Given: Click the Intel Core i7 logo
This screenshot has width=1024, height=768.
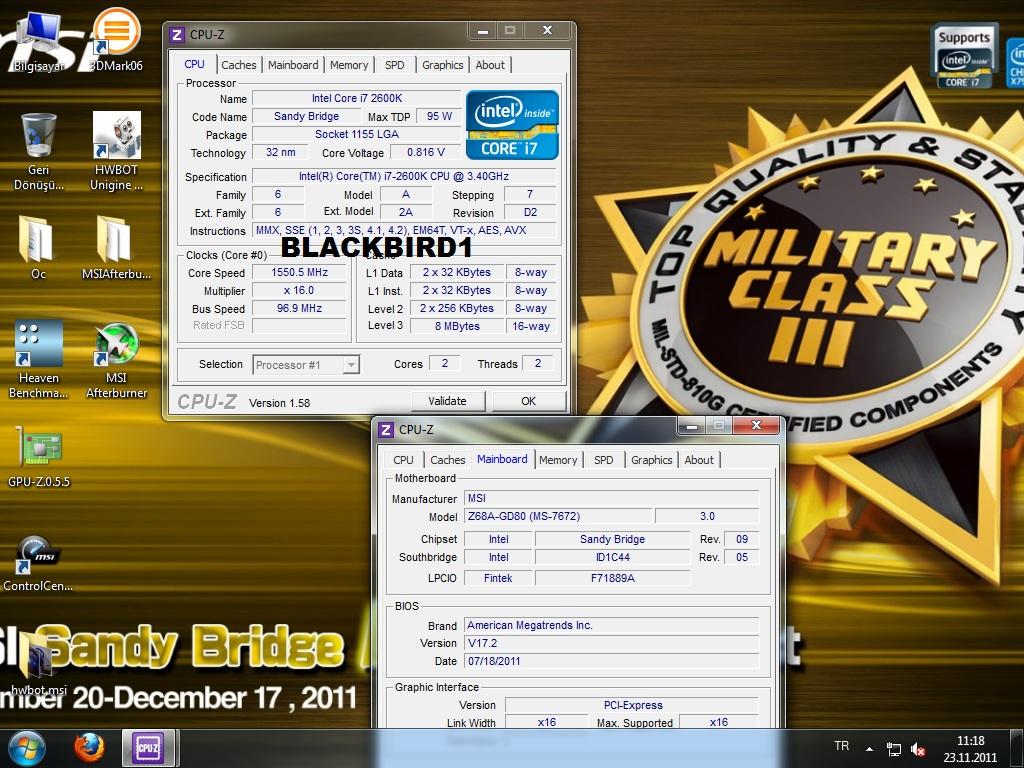Looking at the screenshot, I should pos(512,125).
